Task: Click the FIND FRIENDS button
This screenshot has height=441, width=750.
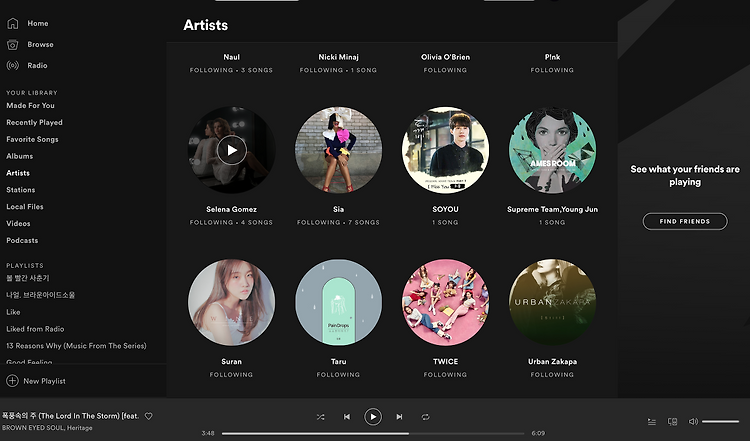Action: 685,221
